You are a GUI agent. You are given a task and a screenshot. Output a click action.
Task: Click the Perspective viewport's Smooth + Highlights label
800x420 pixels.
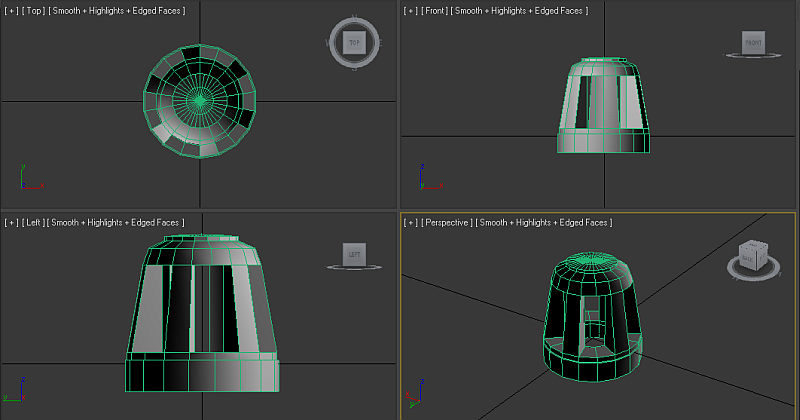pyautogui.click(x=544, y=222)
